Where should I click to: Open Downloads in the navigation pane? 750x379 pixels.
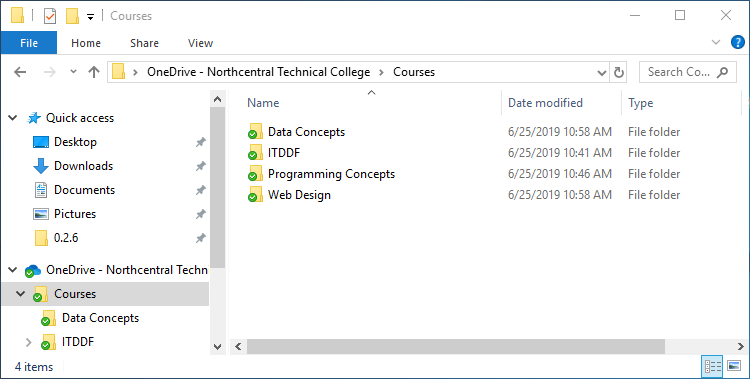pyautogui.click(x=83, y=166)
